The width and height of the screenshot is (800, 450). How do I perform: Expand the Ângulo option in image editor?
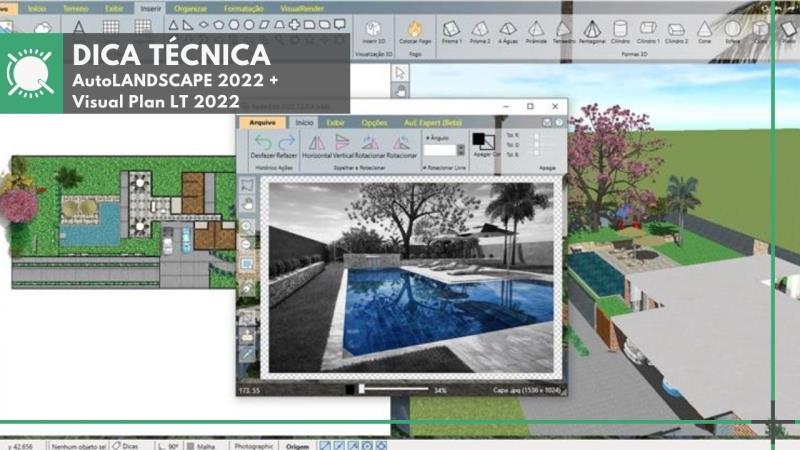(x=437, y=138)
